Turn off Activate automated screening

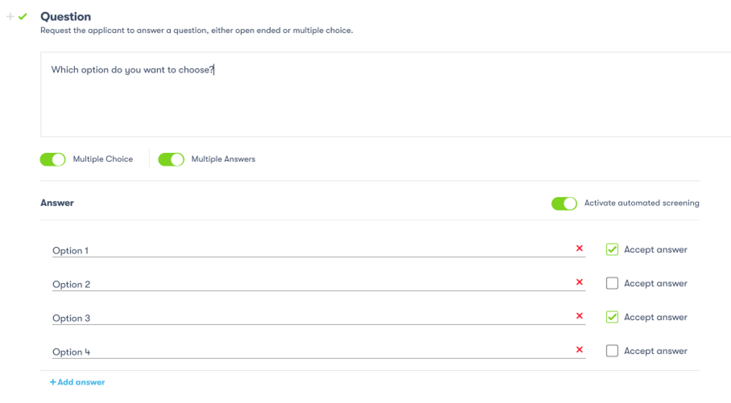(564, 203)
